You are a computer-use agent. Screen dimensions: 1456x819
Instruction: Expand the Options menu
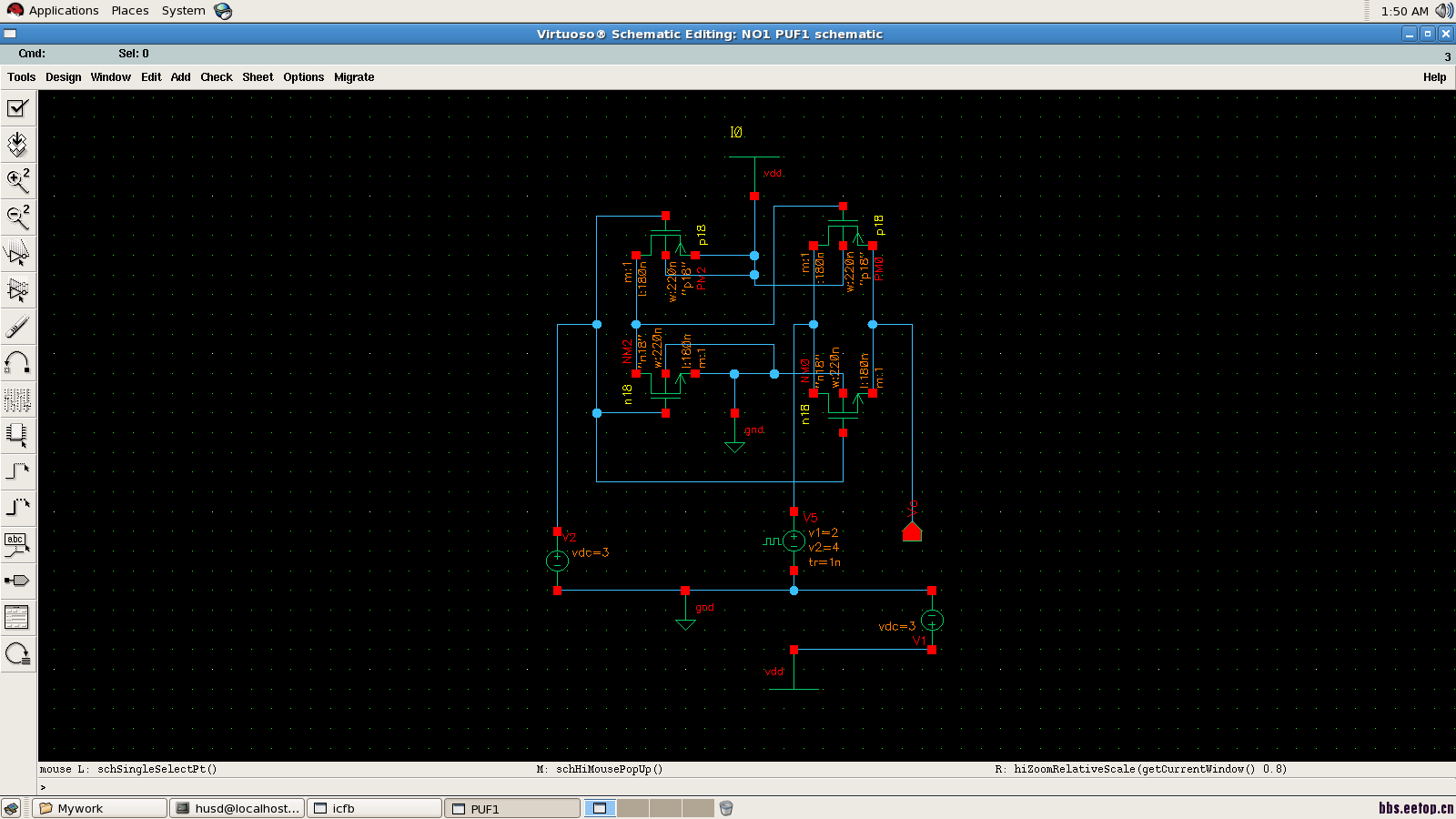(303, 77)
